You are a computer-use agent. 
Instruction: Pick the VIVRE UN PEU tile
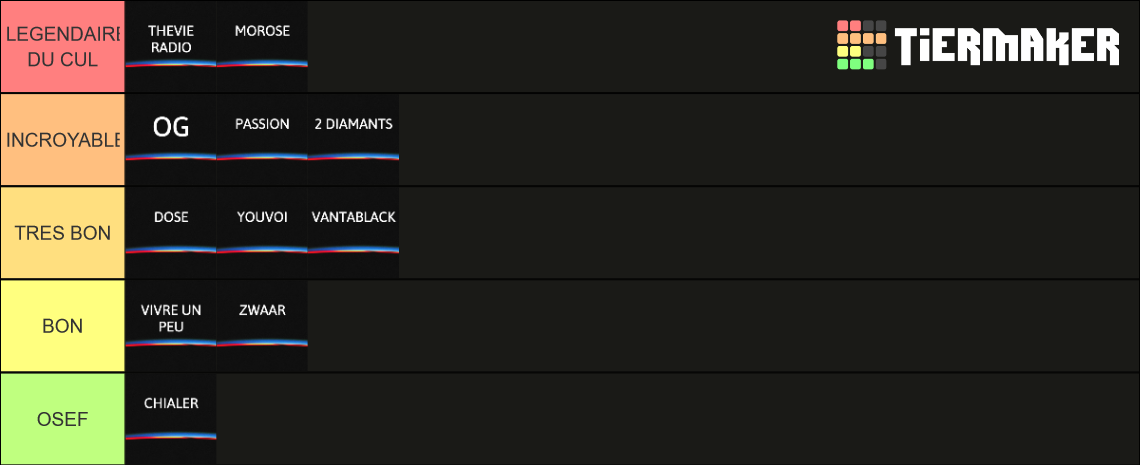pyautogui.click(x=171, y=326)
